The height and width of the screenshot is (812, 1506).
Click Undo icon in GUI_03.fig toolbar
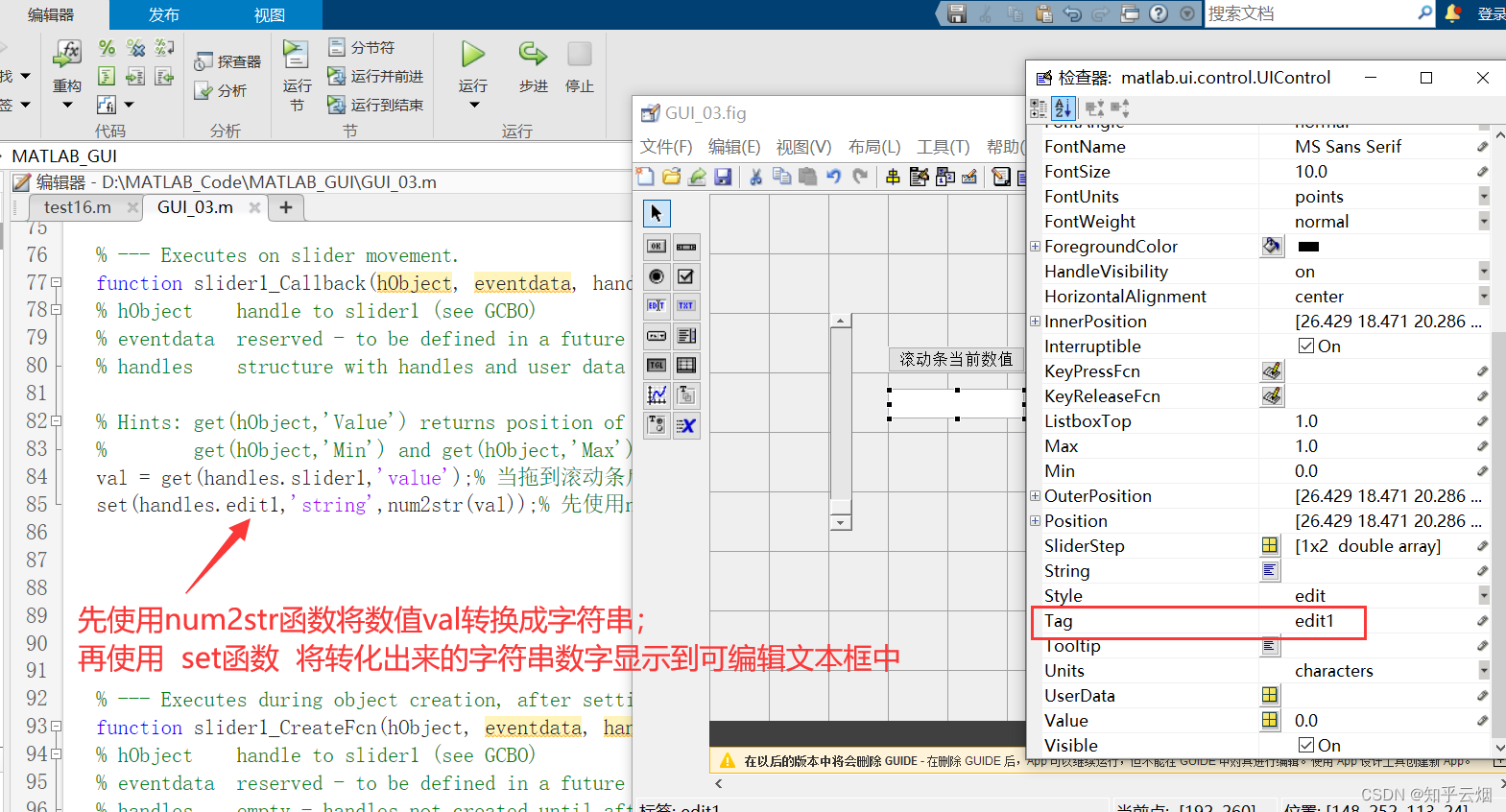click(833, 177)
